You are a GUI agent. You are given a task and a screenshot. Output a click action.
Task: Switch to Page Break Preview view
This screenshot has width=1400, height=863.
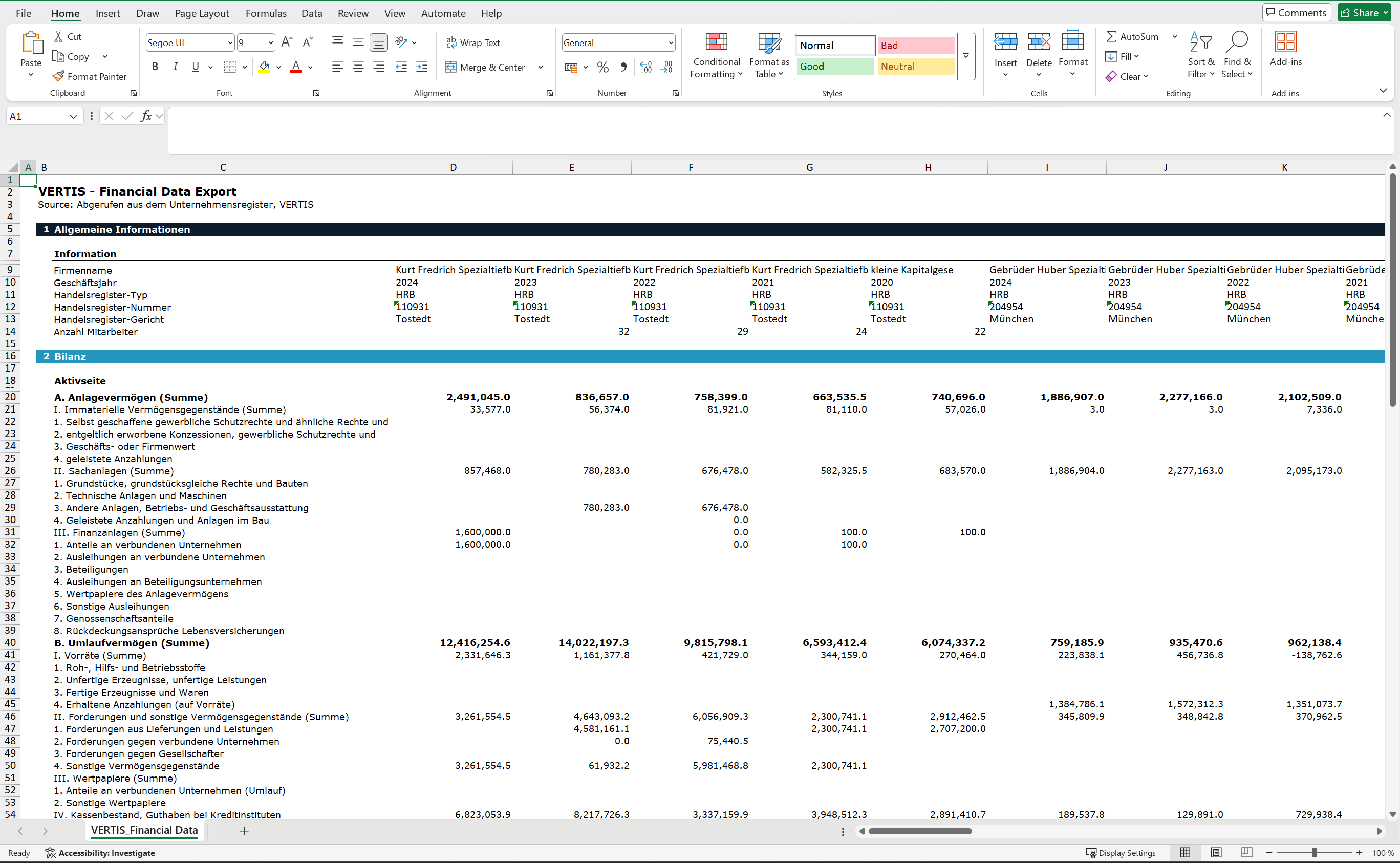[x=1246, y=852]
